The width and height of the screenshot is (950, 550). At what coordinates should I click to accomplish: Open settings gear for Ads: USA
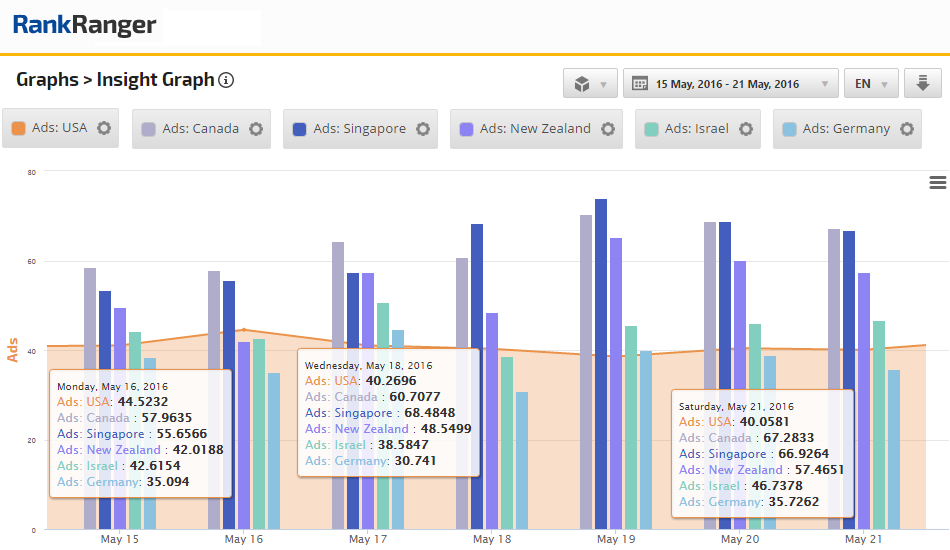[104, 129]
